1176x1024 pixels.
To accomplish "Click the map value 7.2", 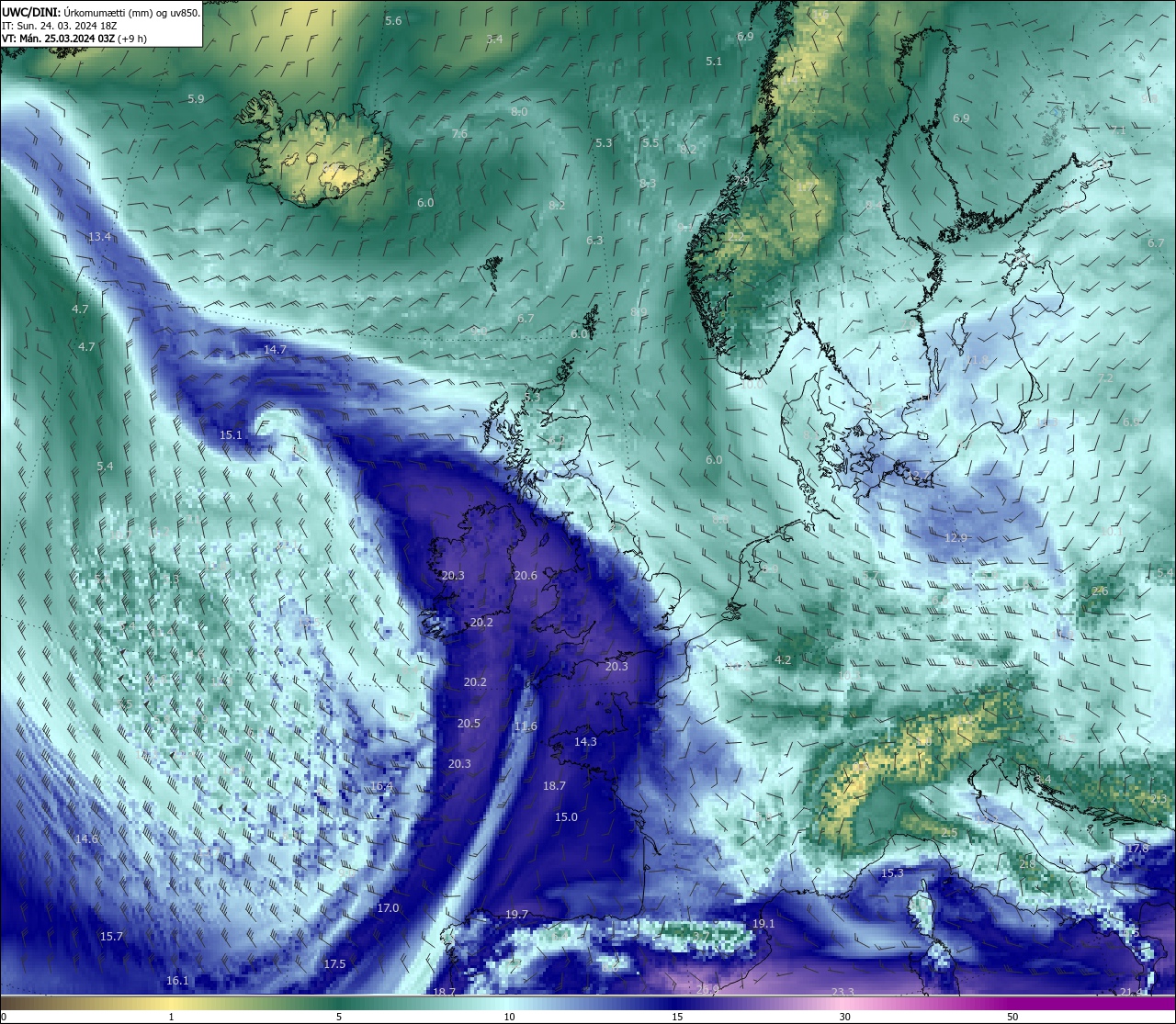I will [1105, 377].
